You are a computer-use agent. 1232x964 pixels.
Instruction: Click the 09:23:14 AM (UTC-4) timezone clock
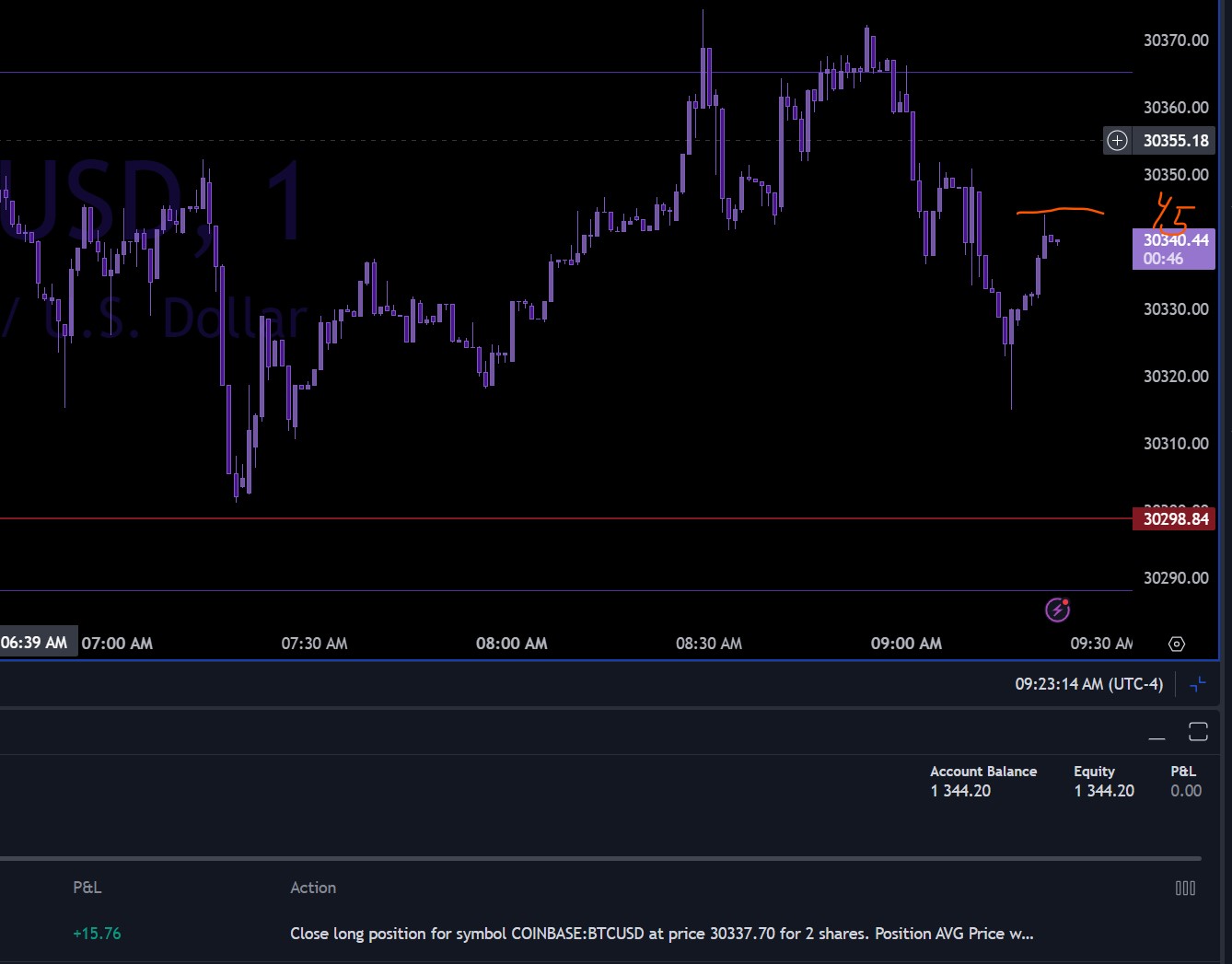pos(1088,684)
